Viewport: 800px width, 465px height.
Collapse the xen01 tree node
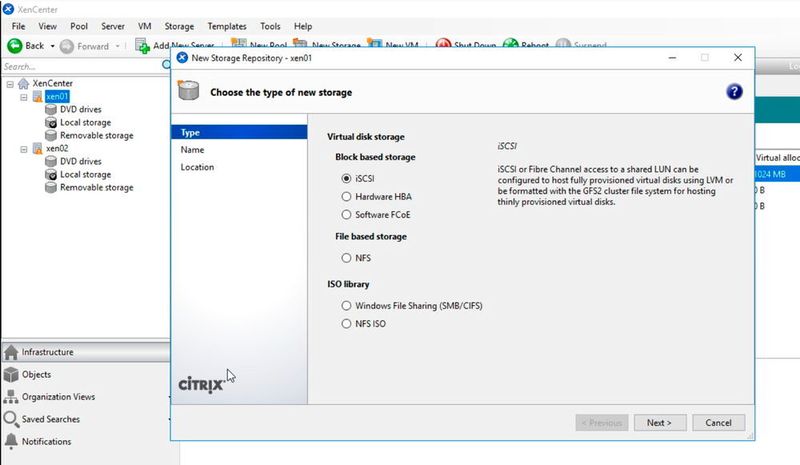(x=24, y=97)
